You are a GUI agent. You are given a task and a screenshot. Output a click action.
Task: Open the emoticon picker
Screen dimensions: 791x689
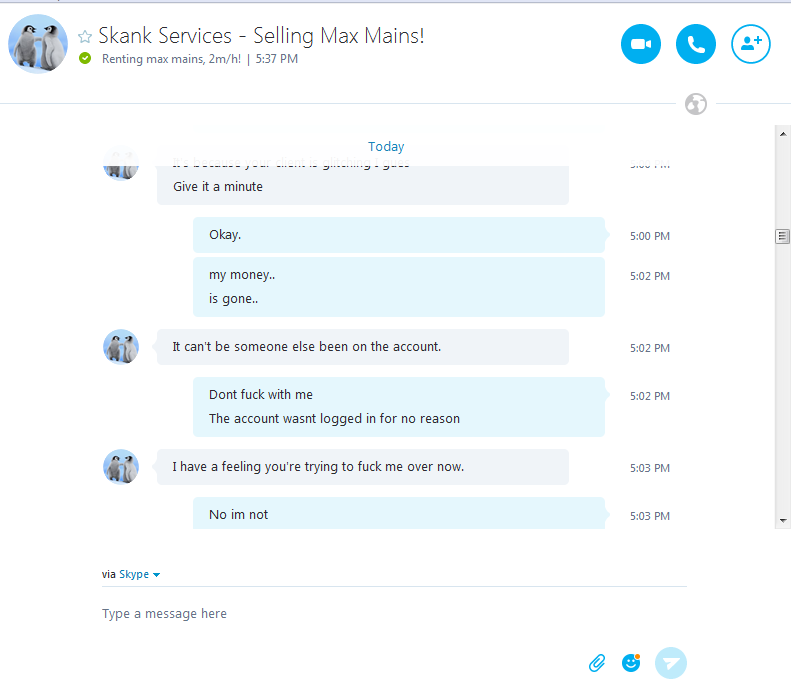[x=631, y=662]
